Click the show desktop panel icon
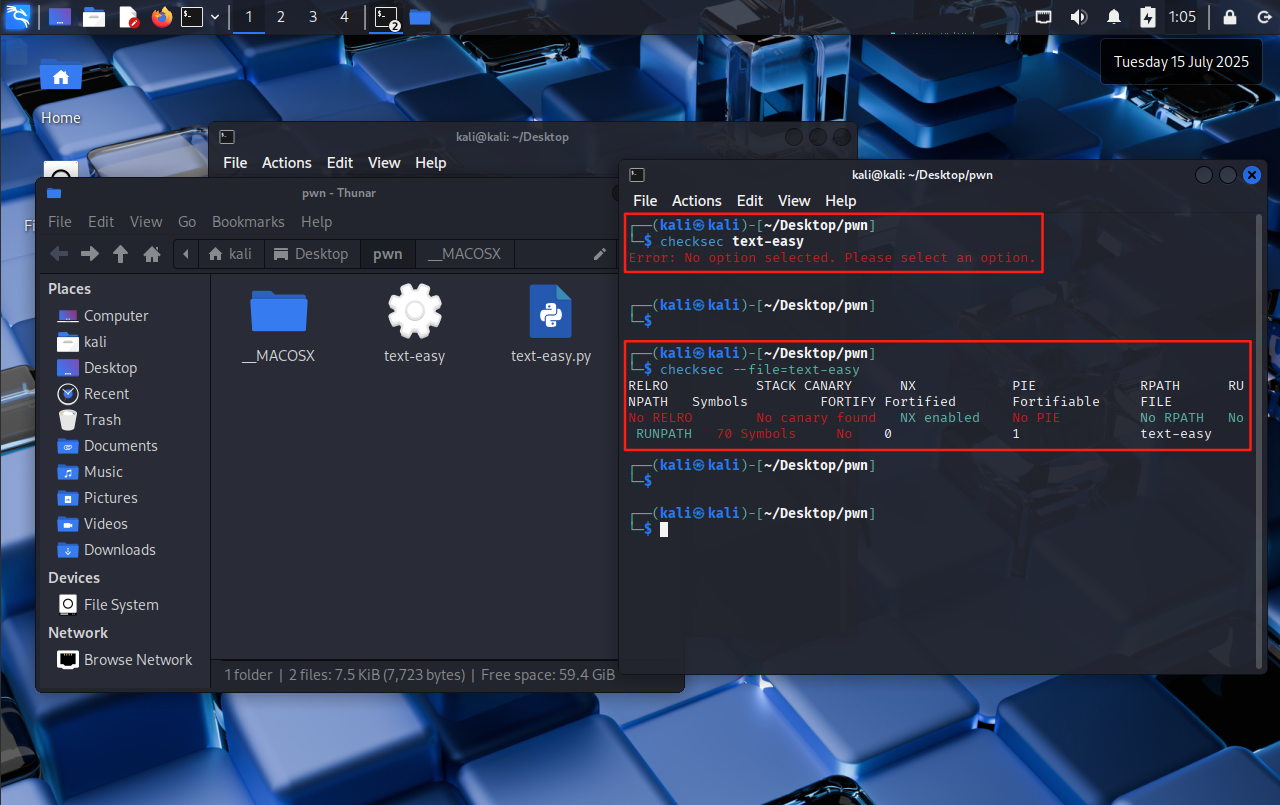1280x805 pixels. (x=60, y=17)
